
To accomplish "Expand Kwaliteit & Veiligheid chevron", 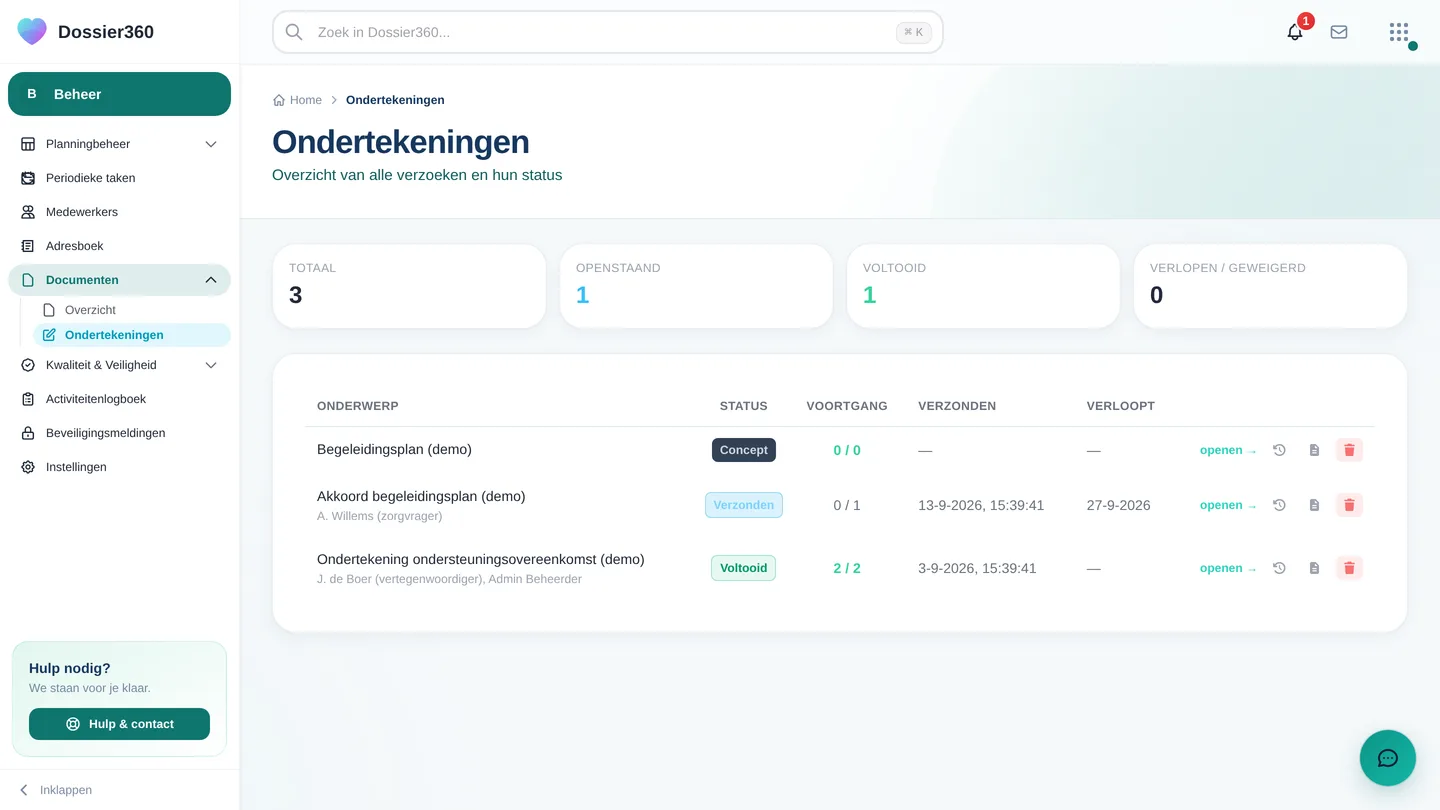I will [211, 365].
